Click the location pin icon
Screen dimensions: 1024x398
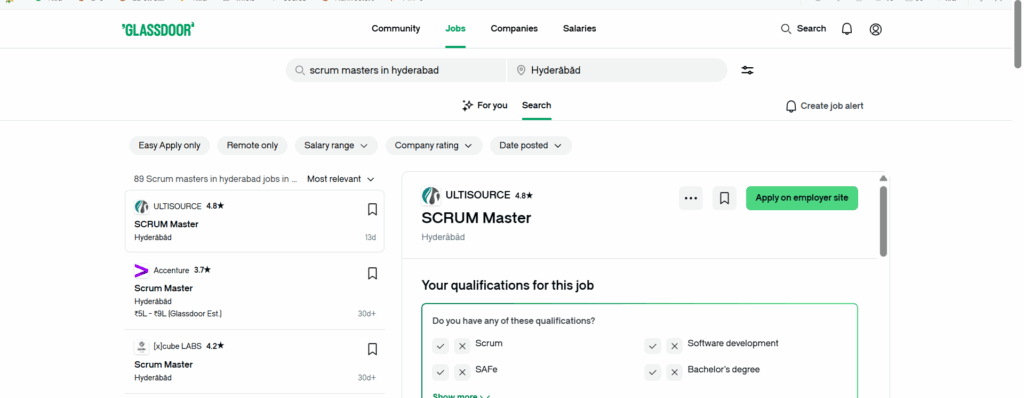[x=520, y=70]
